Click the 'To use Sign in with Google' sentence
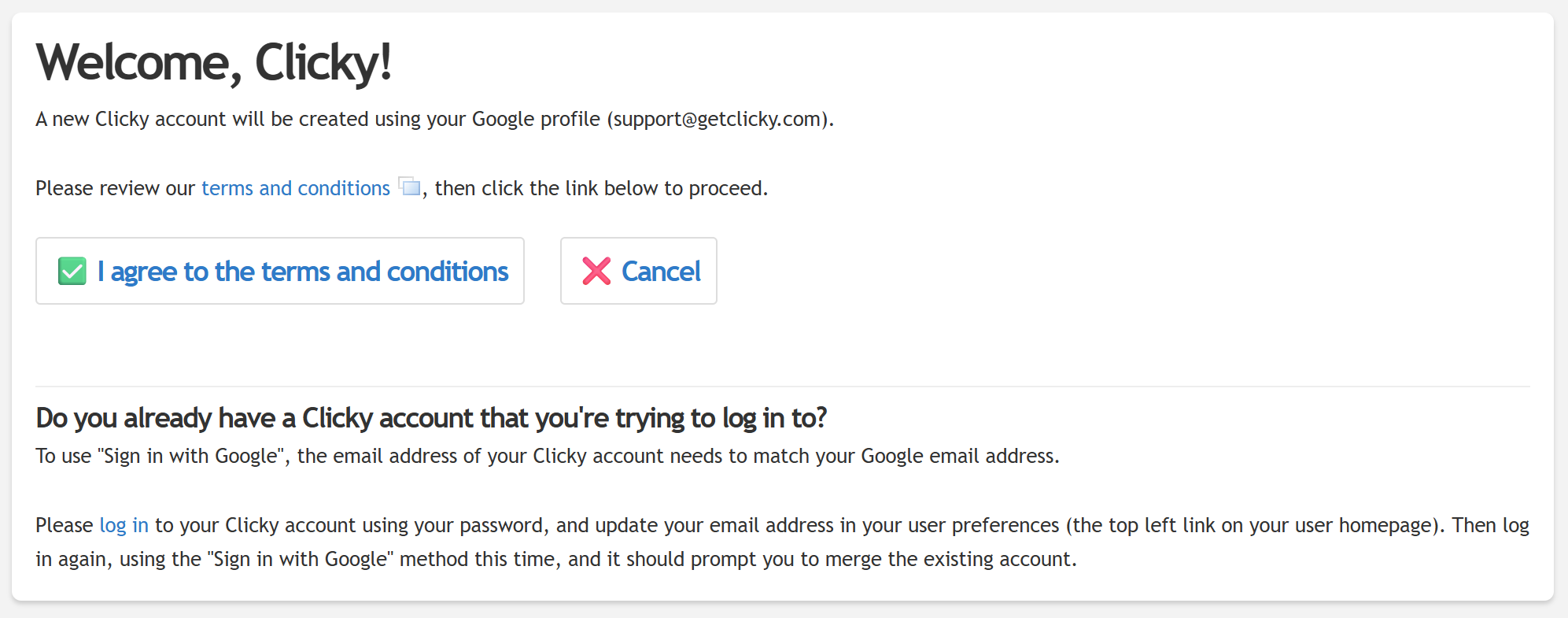Image resolution: width=1568 pixels, height=618 pixels. pyautogui.click(x=547, y=456)
